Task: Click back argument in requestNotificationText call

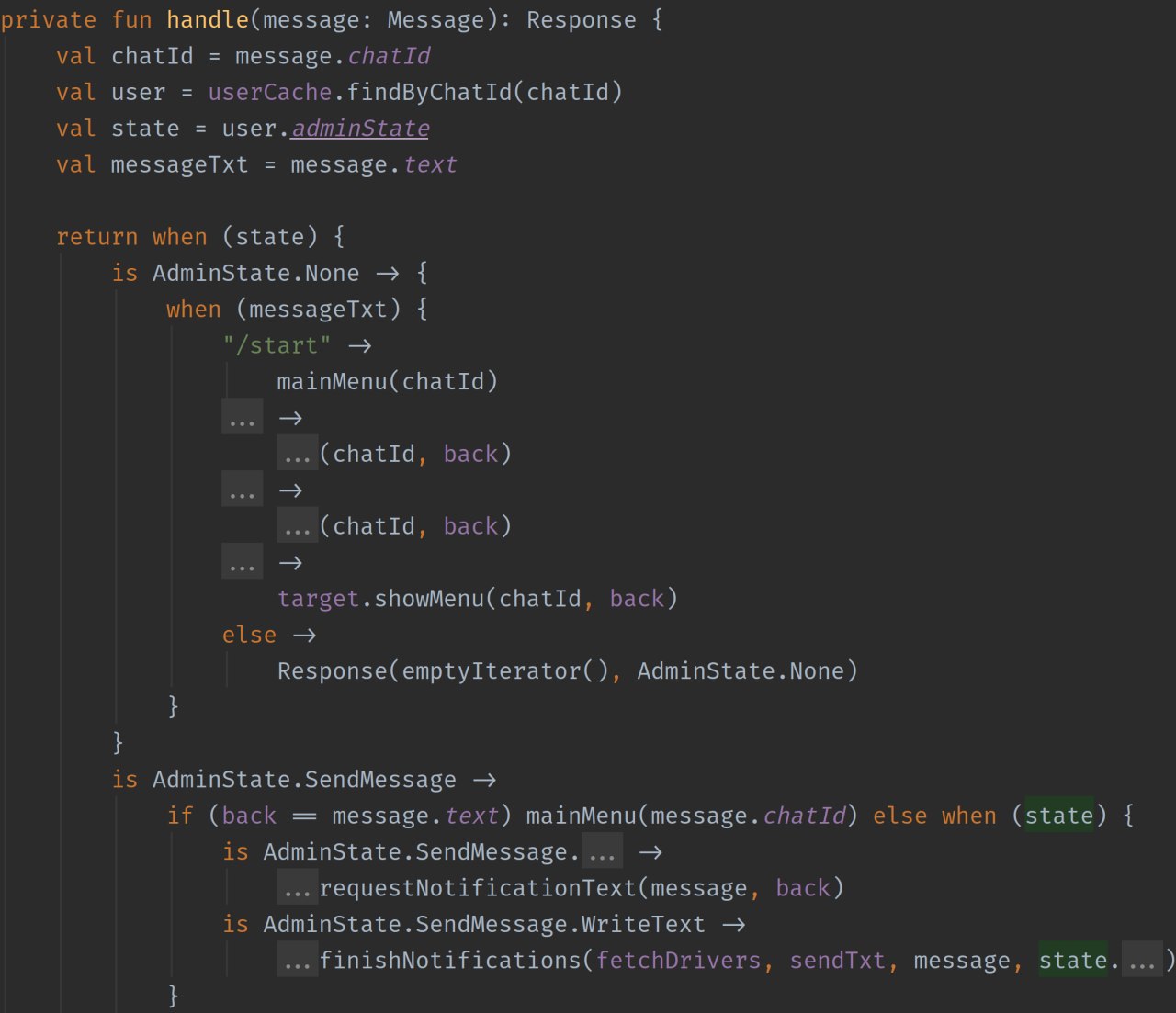Action: pos(802,888)
